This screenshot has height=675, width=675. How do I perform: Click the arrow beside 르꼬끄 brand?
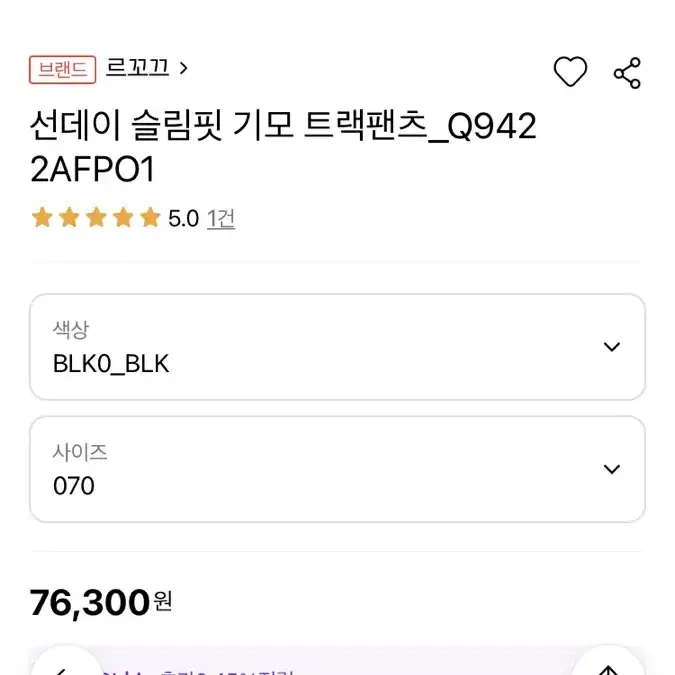tap(184, 68)
